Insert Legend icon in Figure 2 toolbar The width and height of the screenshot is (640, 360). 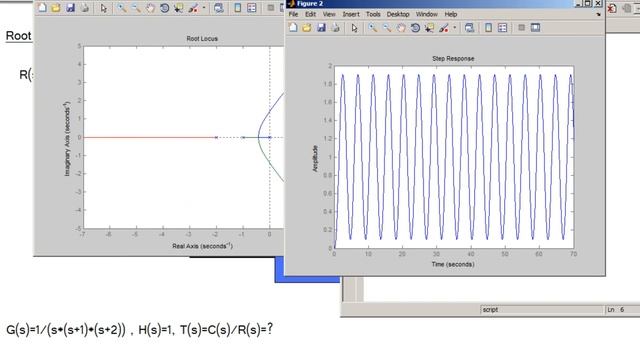[x=502, y=28]
